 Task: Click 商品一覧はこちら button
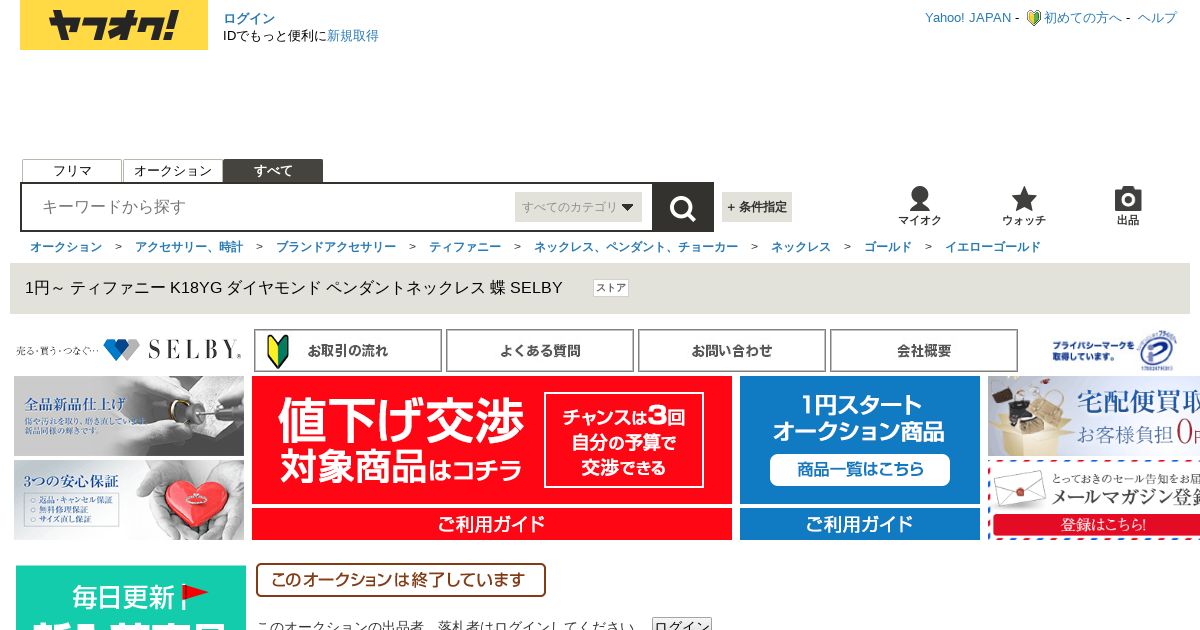(860, 469)
